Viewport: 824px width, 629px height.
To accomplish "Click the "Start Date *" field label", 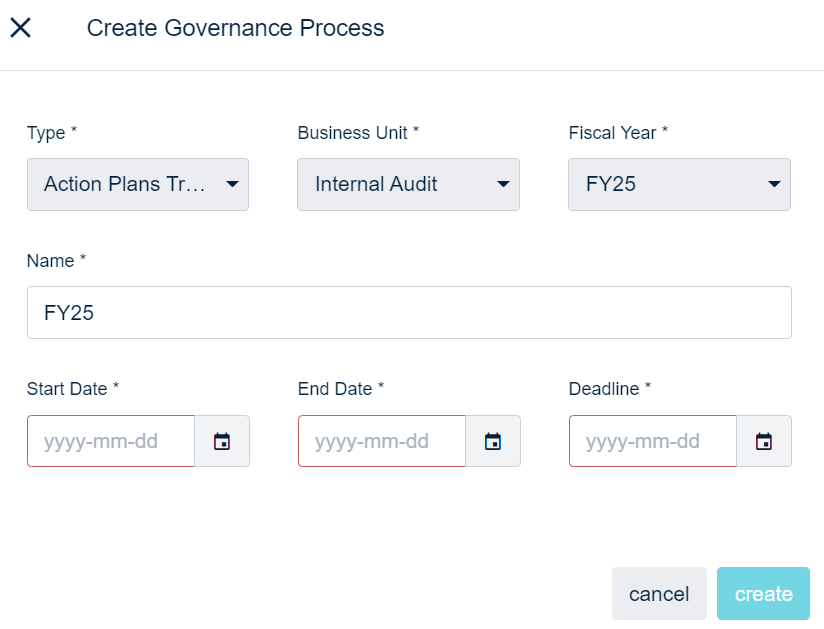I will [73, 389].
